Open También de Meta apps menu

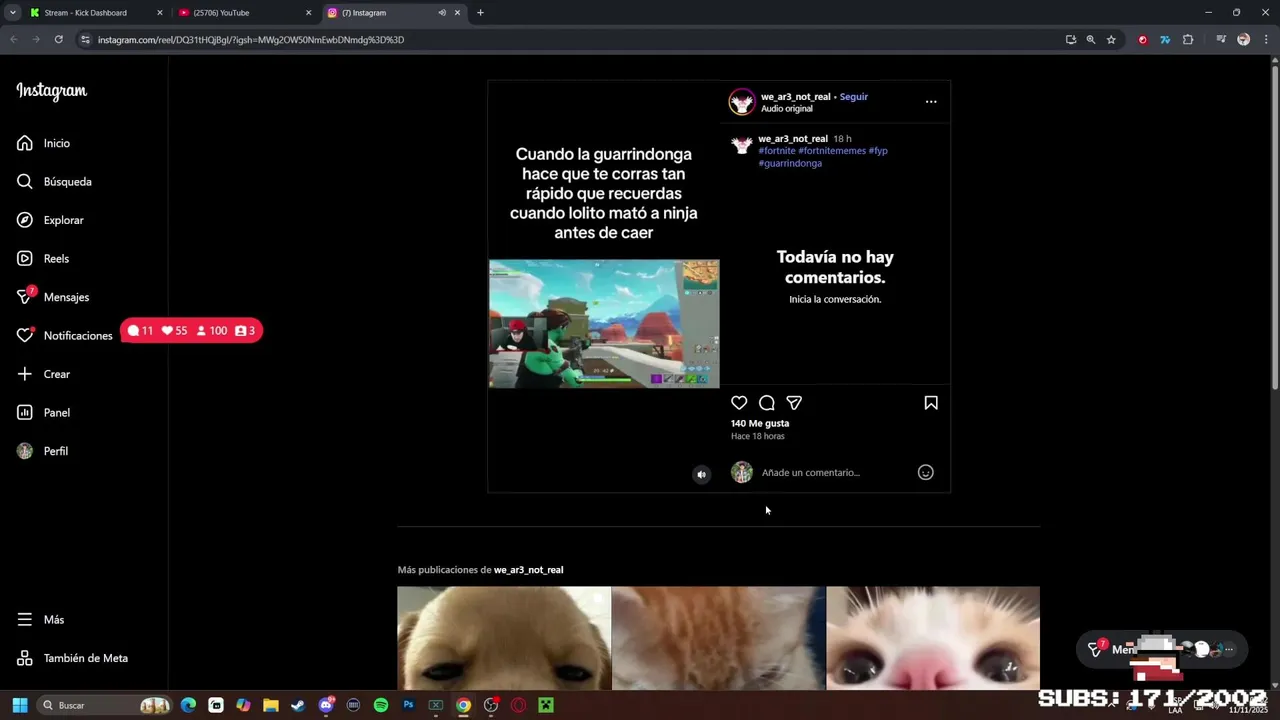[72, 658]
